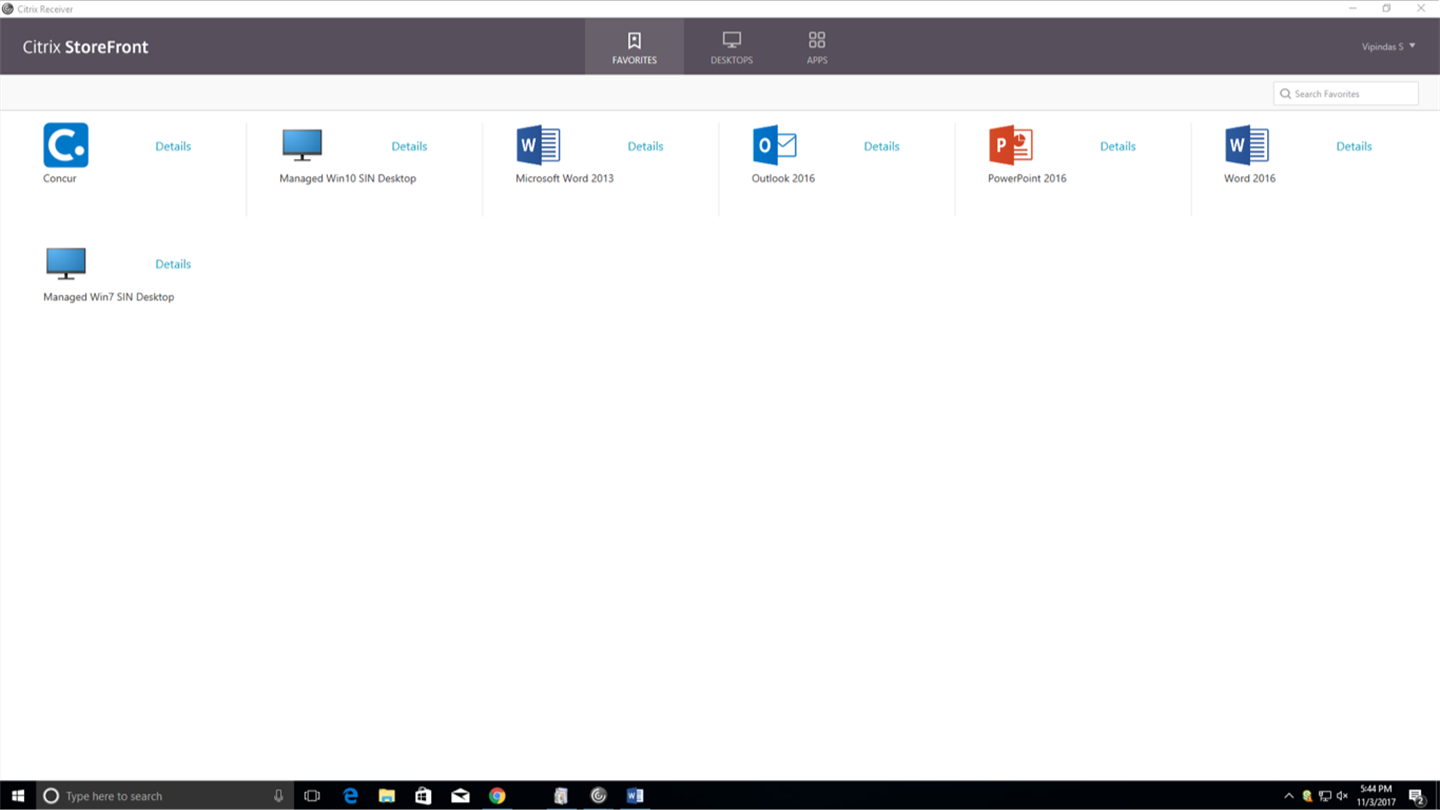Image resolution: width=1440 pixels, height=810 pixels.
Task: Open the Microsoft Store taskbar icon
Action: 423,796
